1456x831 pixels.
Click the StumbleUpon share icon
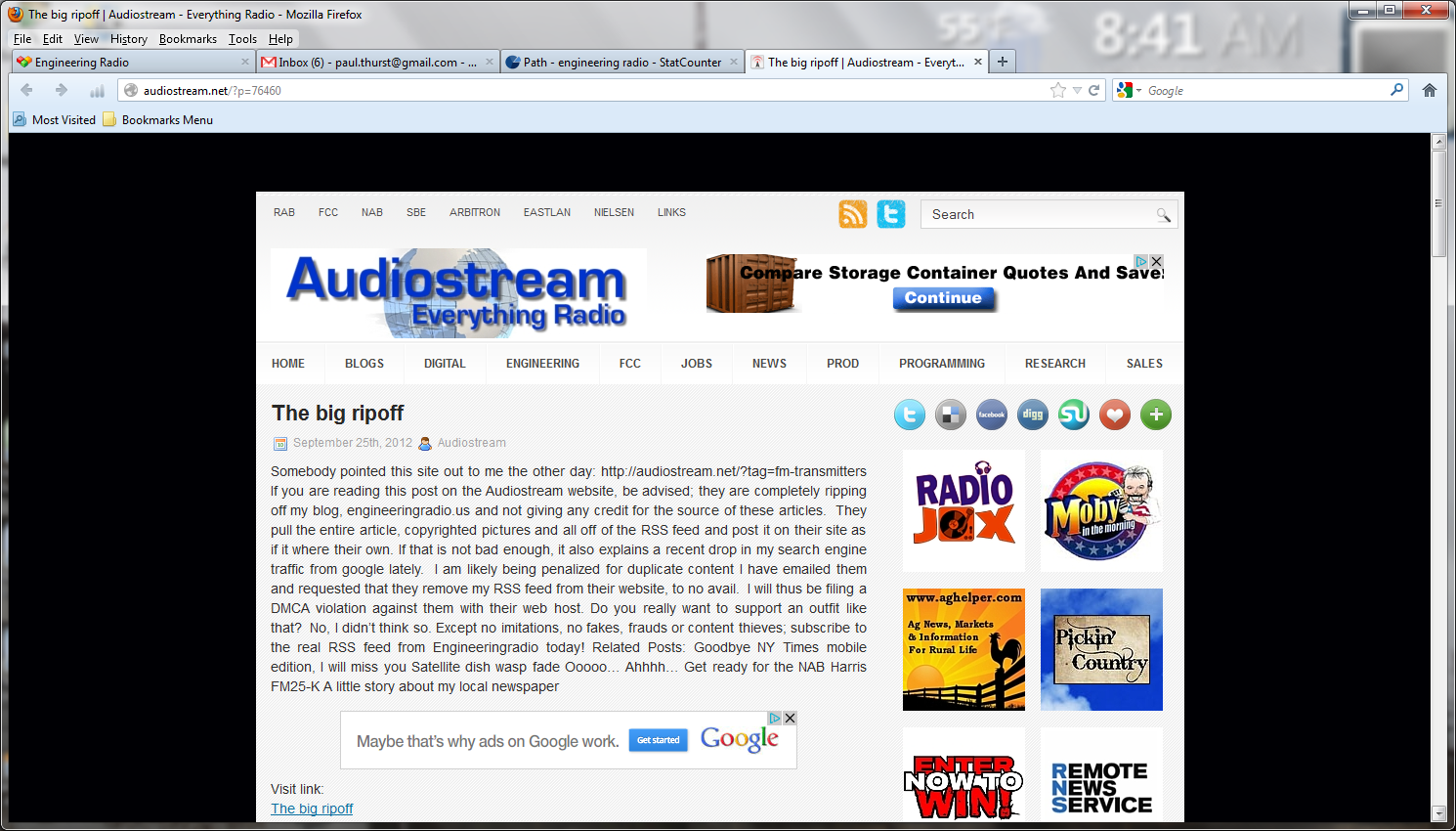tap(1073, 415)
